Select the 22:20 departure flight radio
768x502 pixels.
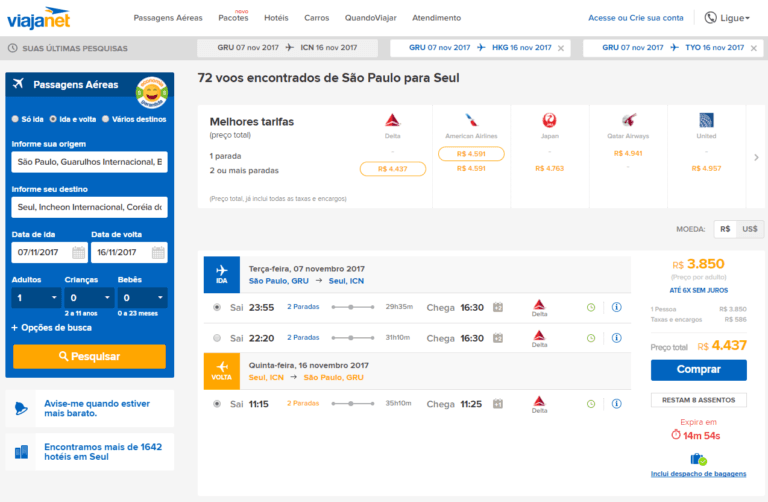[217, 338]
